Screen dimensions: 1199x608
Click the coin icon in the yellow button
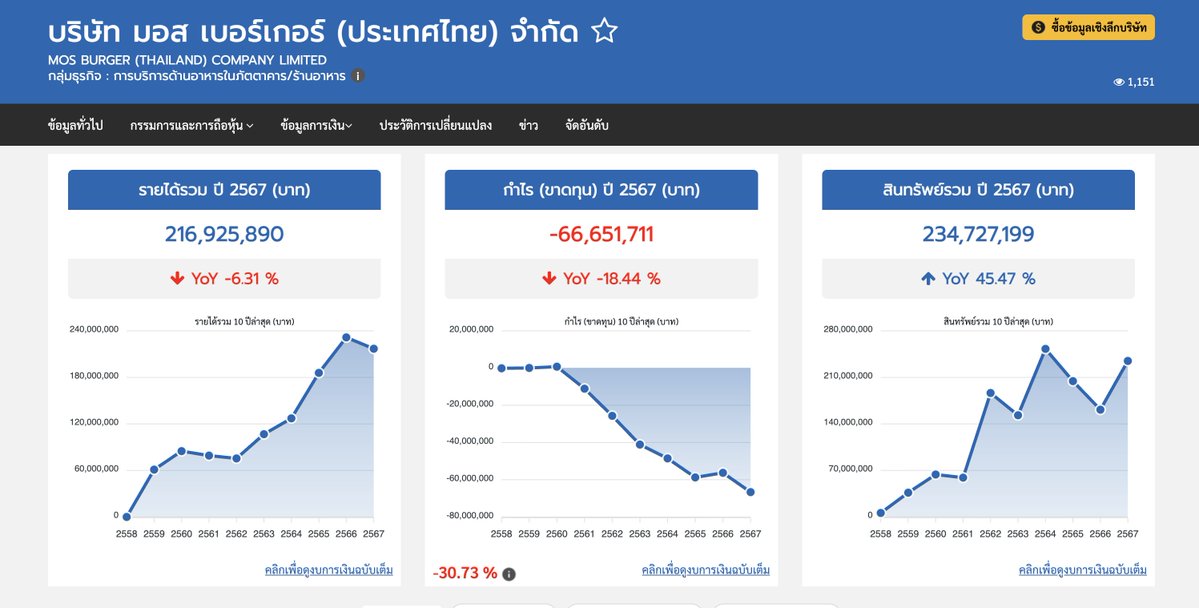point(1038,28)
